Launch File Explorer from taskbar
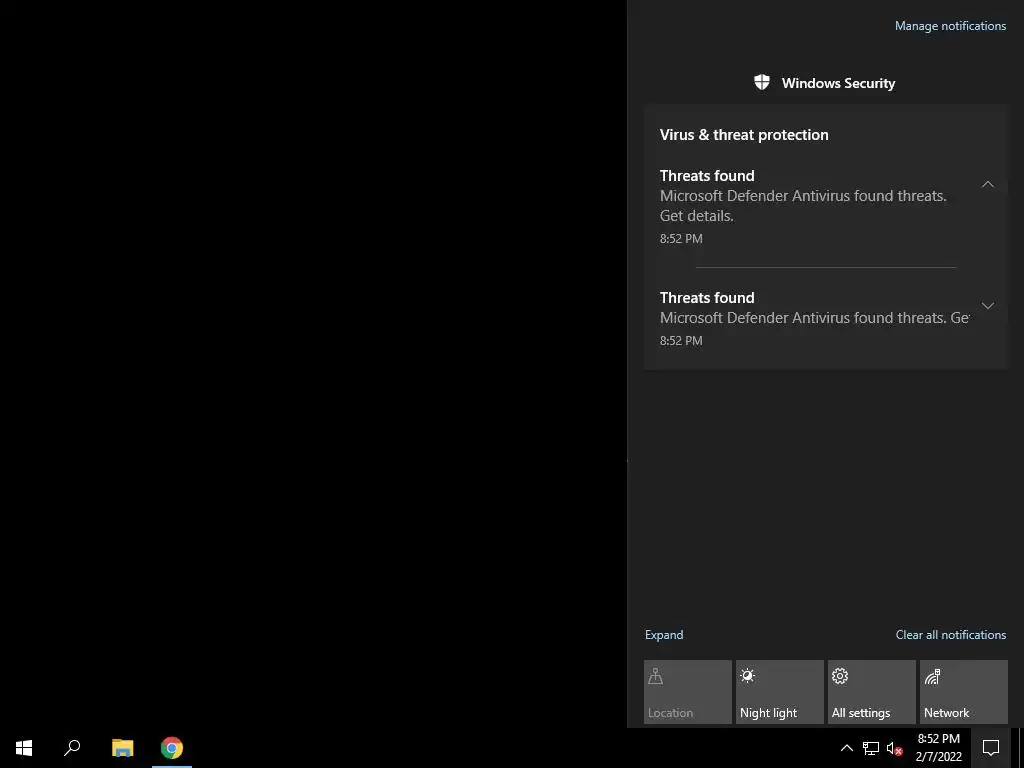Screen dimensions: 1024x768 coord(122,748)
